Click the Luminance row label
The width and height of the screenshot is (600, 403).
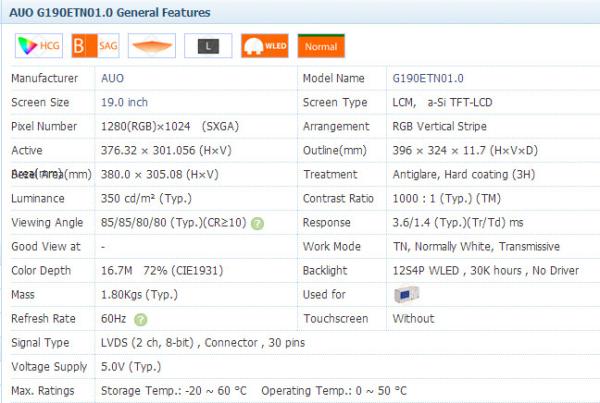[x=38, y=199]
